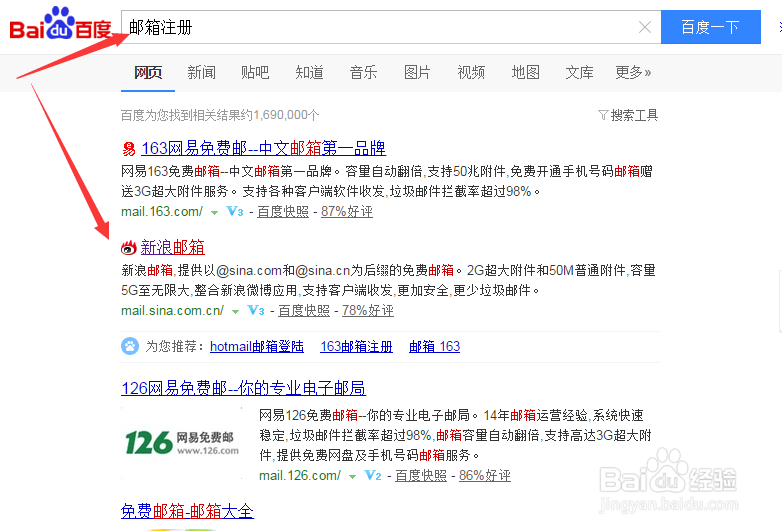Click the funnel icon beside 搜索工具
Image resolution: width=782 pixels, height=531 pixels.
603,116
